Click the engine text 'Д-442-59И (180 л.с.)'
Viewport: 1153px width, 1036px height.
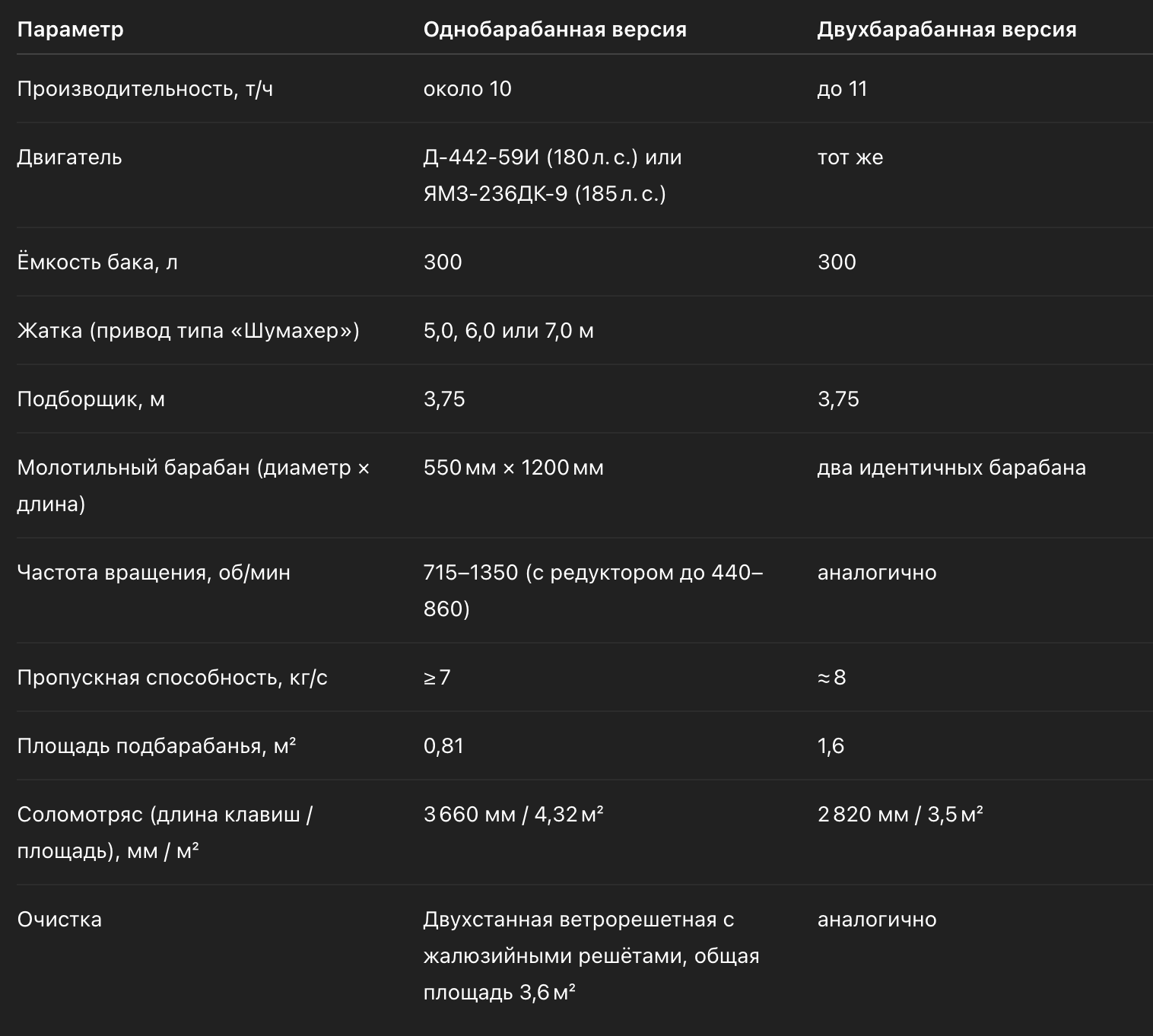coord(530,157)
